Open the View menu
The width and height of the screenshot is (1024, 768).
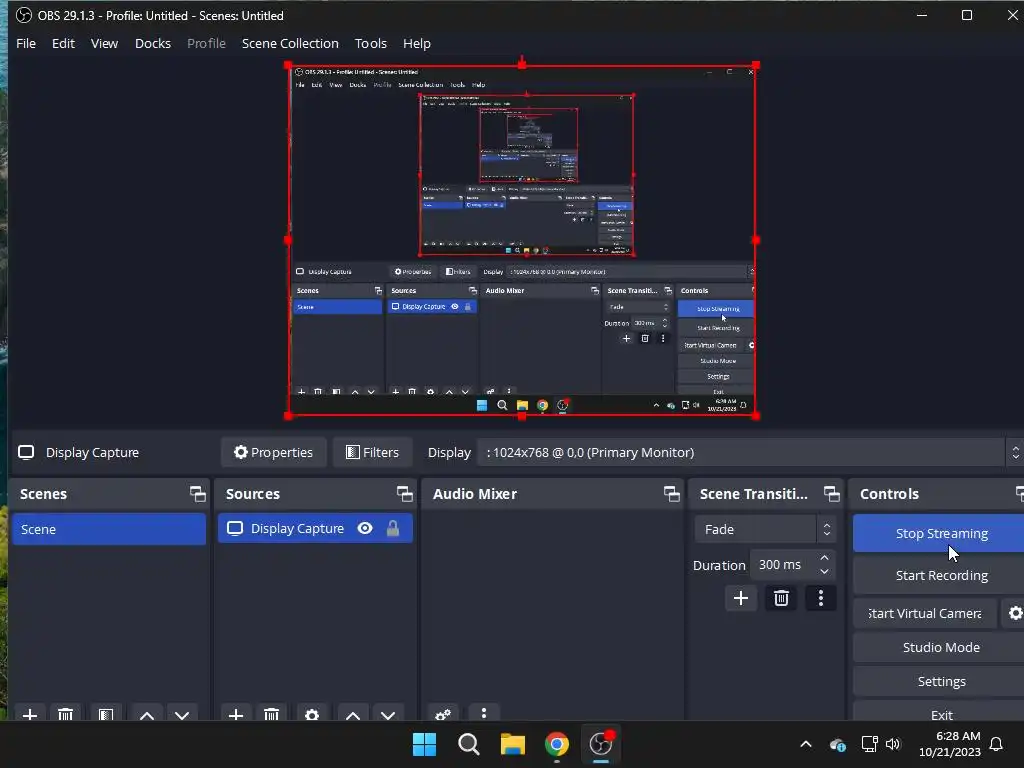[x=104, y=43]
